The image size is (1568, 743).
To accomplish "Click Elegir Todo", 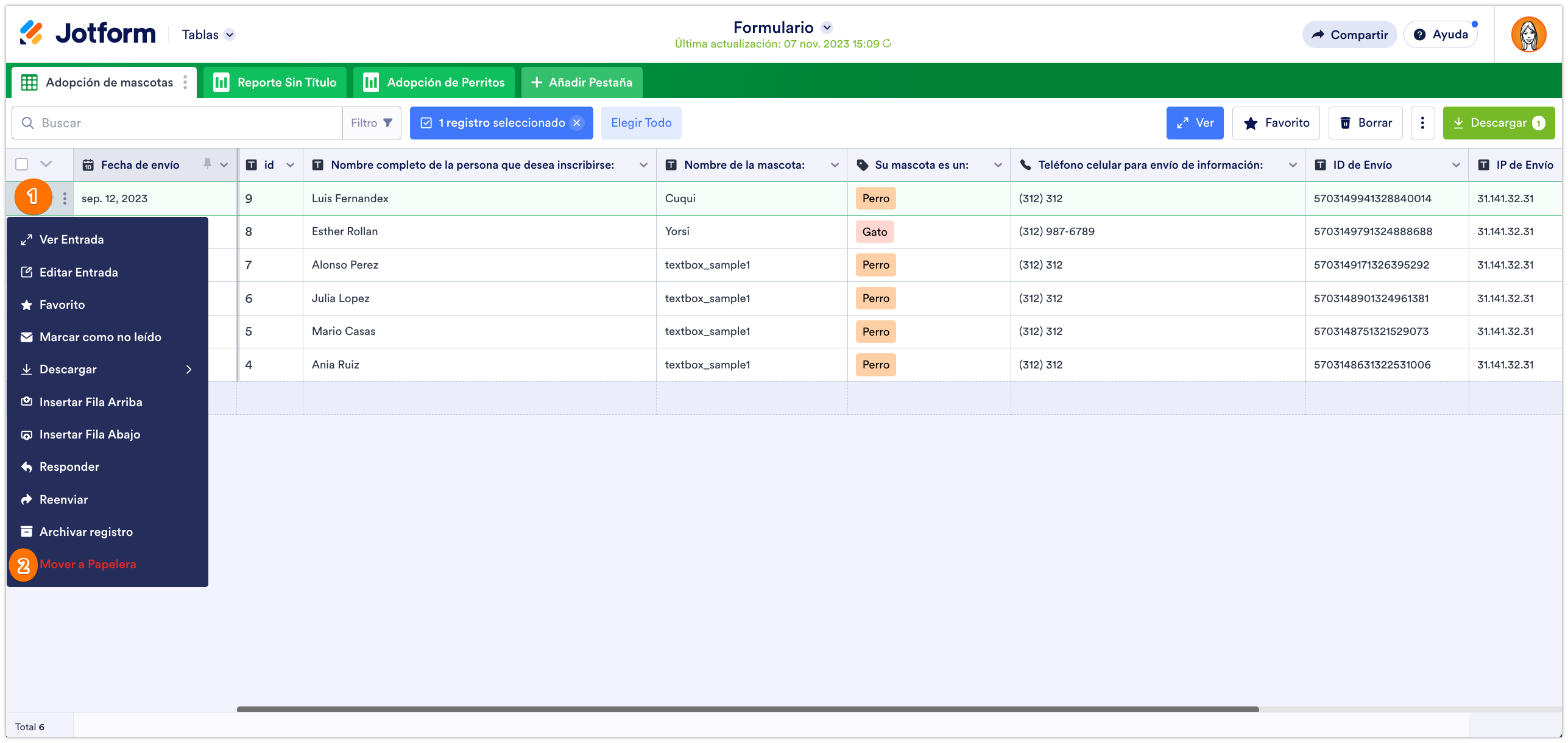I will [x=641, y=123].
